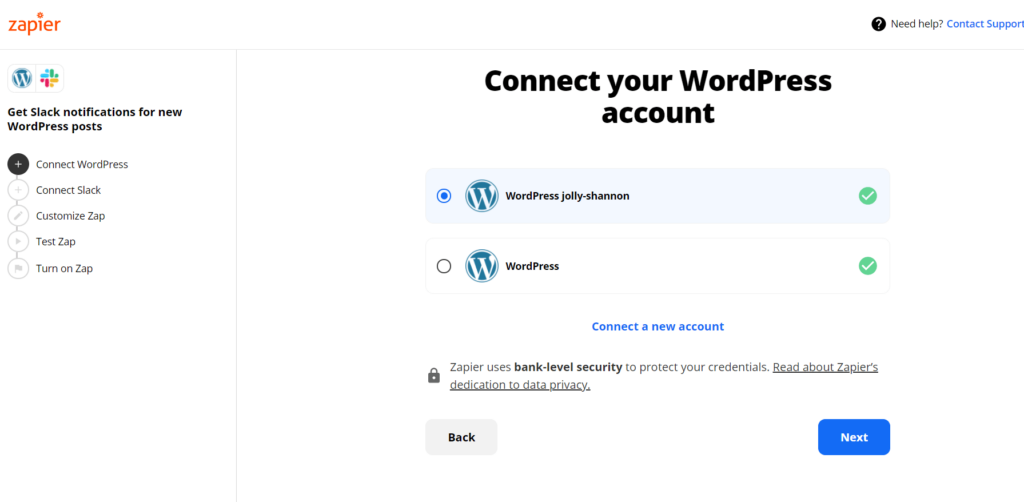Click the 'Need help?' text
The width and height of the screenshot is (1024, 502).
click(917, 24)
